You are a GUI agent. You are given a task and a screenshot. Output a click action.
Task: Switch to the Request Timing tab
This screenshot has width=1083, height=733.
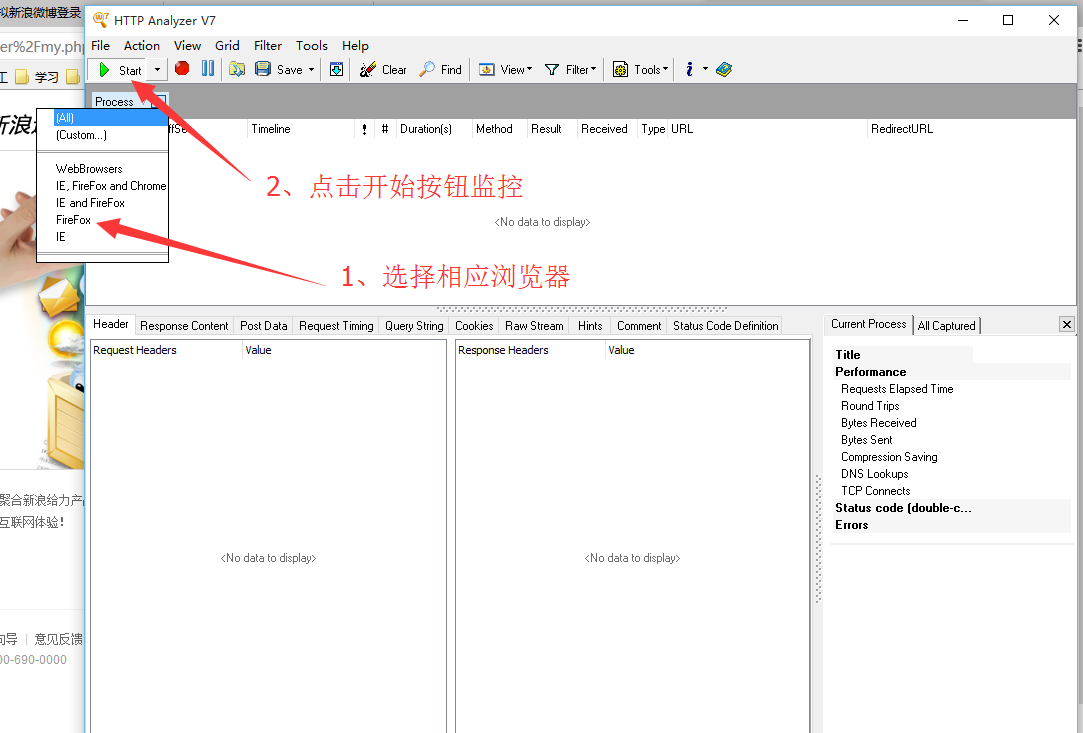336,326
